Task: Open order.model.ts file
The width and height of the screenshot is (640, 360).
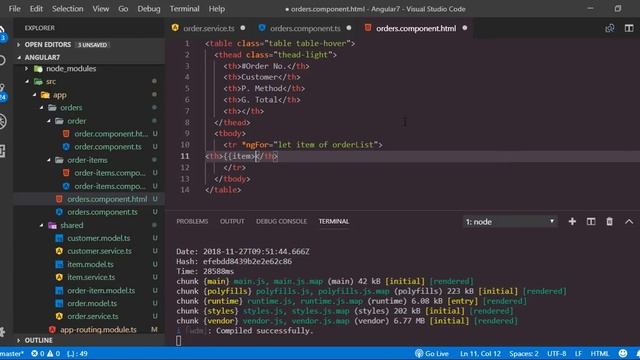Action: (x=92, y=304)
